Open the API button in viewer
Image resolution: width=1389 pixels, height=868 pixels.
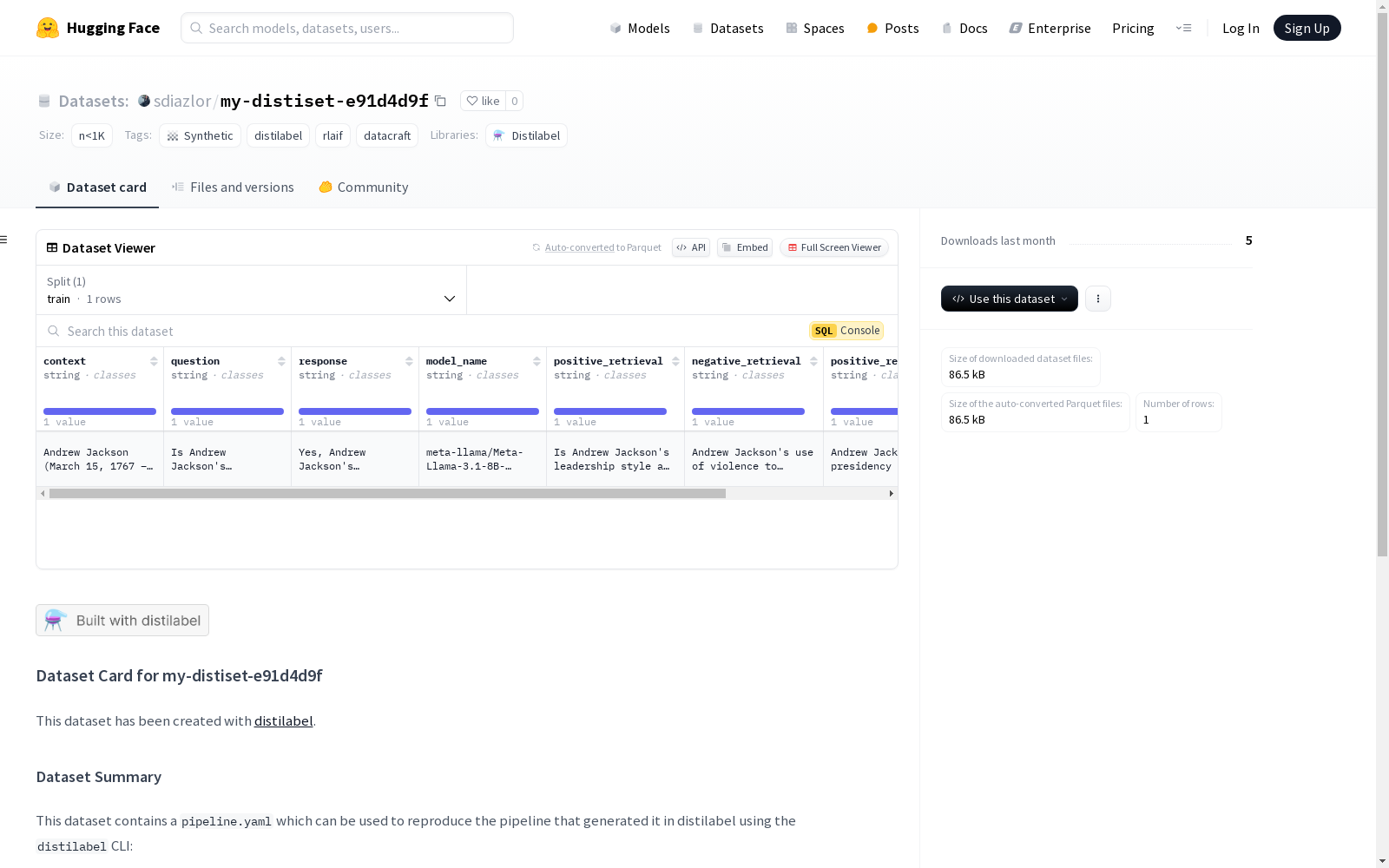[691, 247]
